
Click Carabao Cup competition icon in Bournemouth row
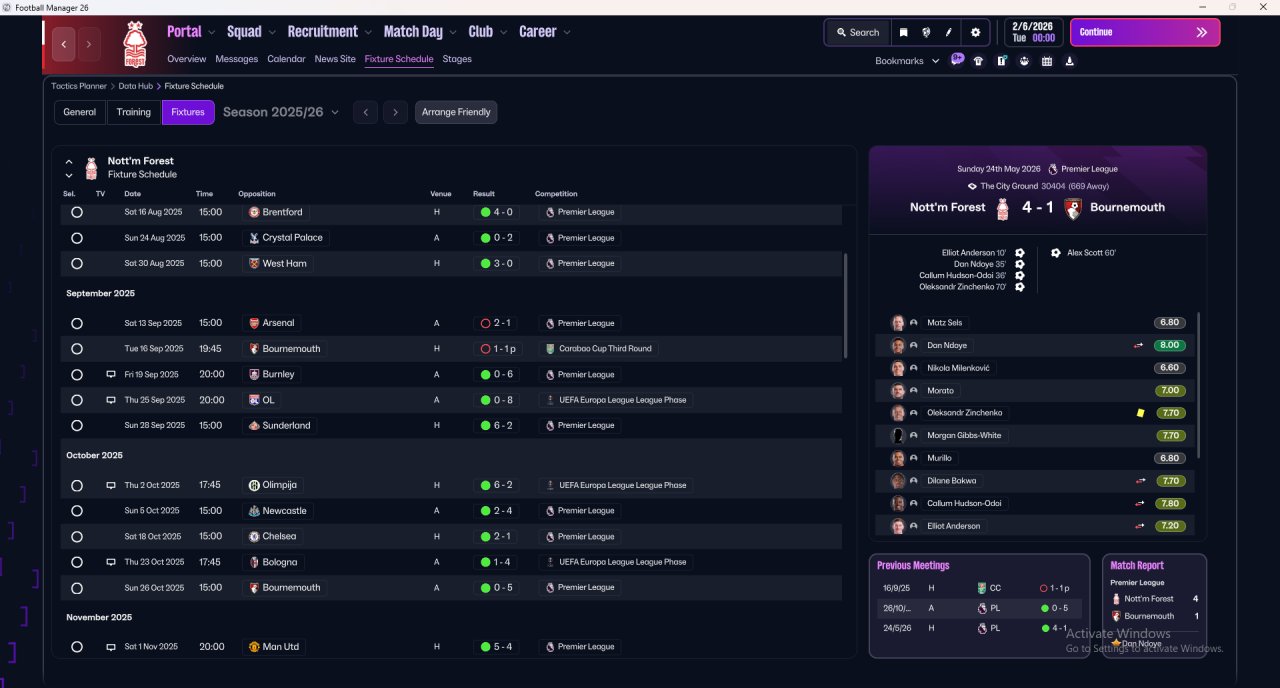coord(549,349)
